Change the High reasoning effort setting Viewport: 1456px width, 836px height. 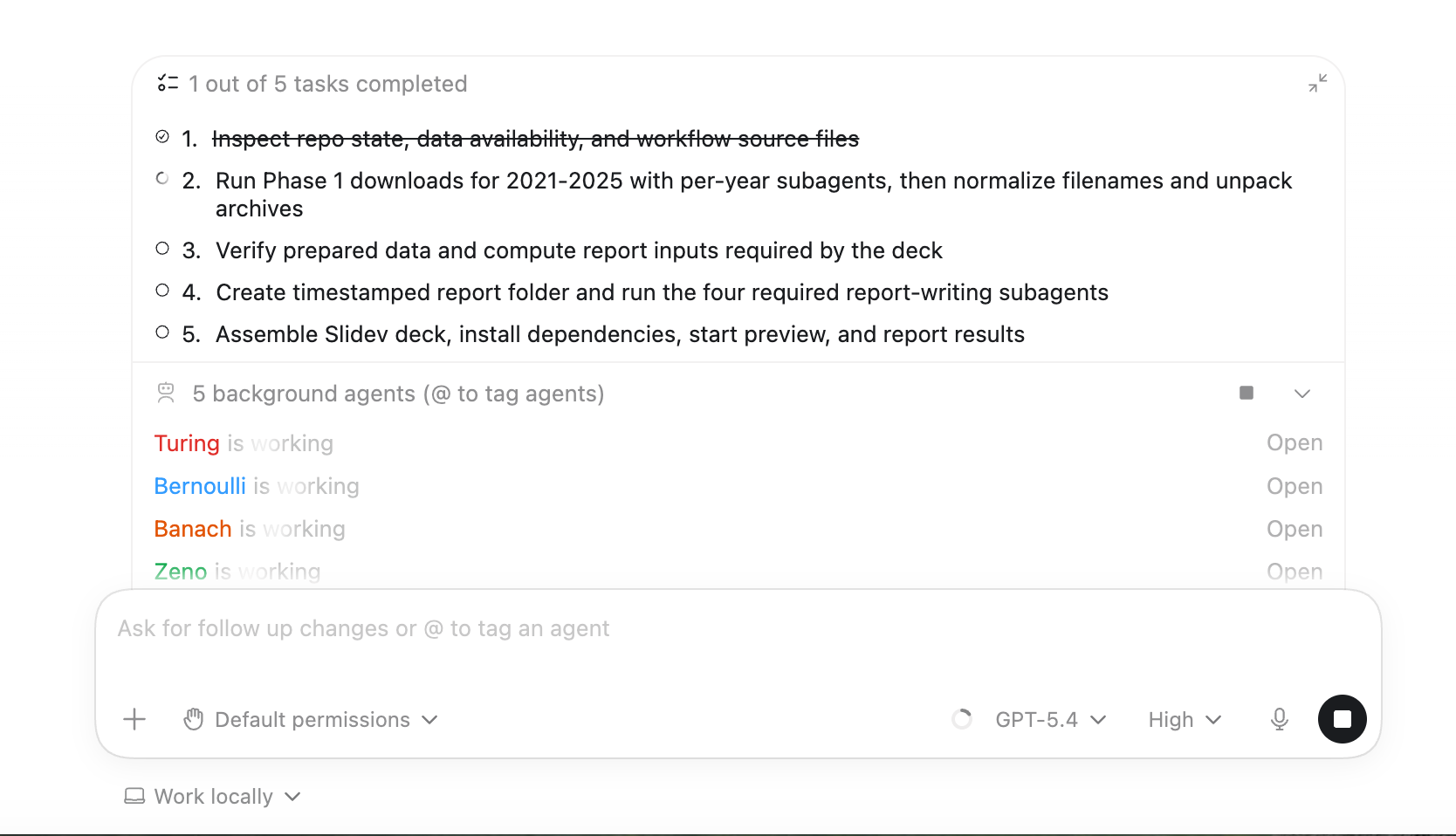click(1183, 719)
